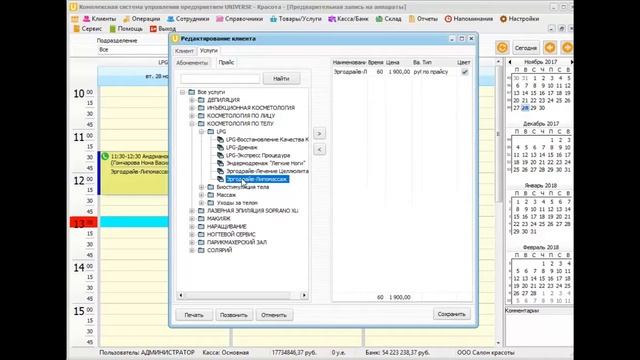Open the Товары/Услуги menu
This screenshot has height=360, width=640.
coord(296,19)
